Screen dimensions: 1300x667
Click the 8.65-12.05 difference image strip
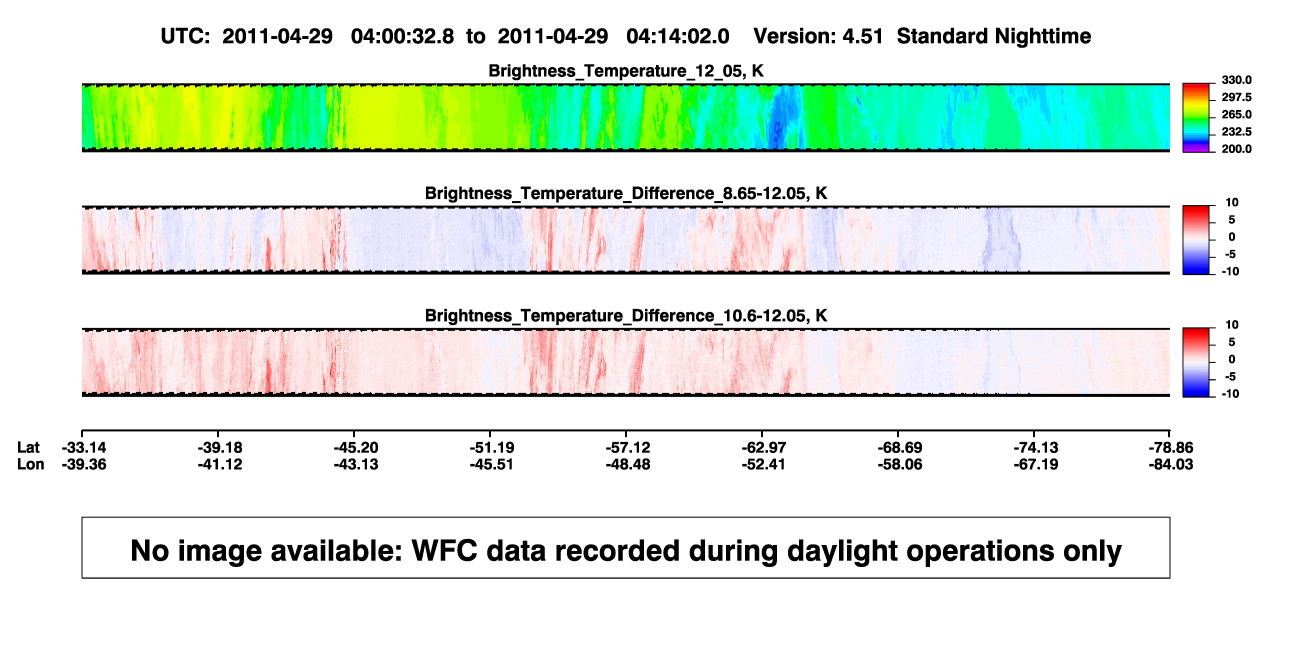pyautogui.click(x=625, y=240)
